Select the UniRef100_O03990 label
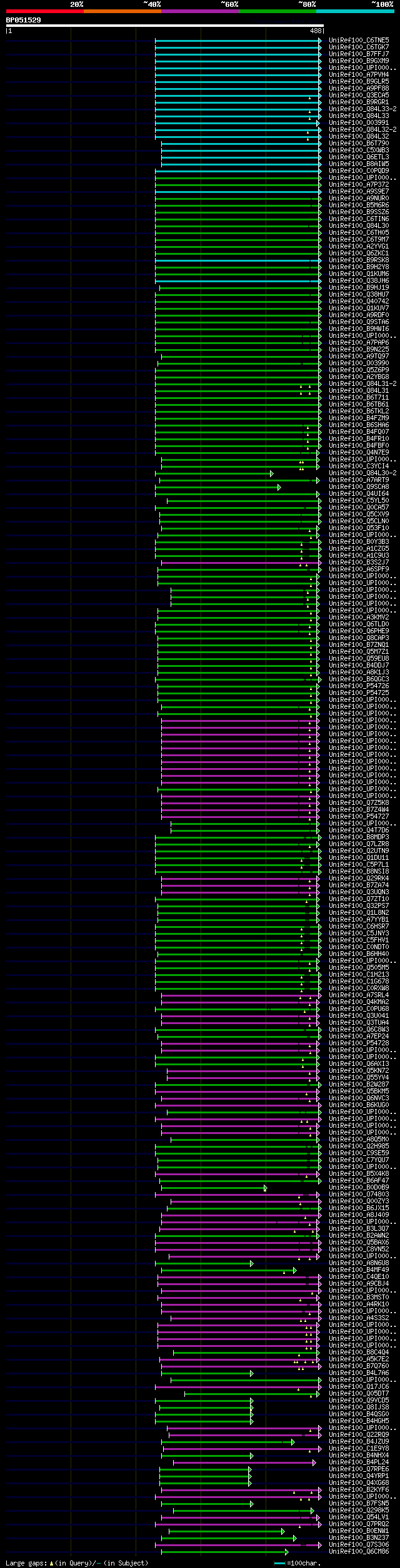This screenshot has width=400, height=1568. (359, 363)
